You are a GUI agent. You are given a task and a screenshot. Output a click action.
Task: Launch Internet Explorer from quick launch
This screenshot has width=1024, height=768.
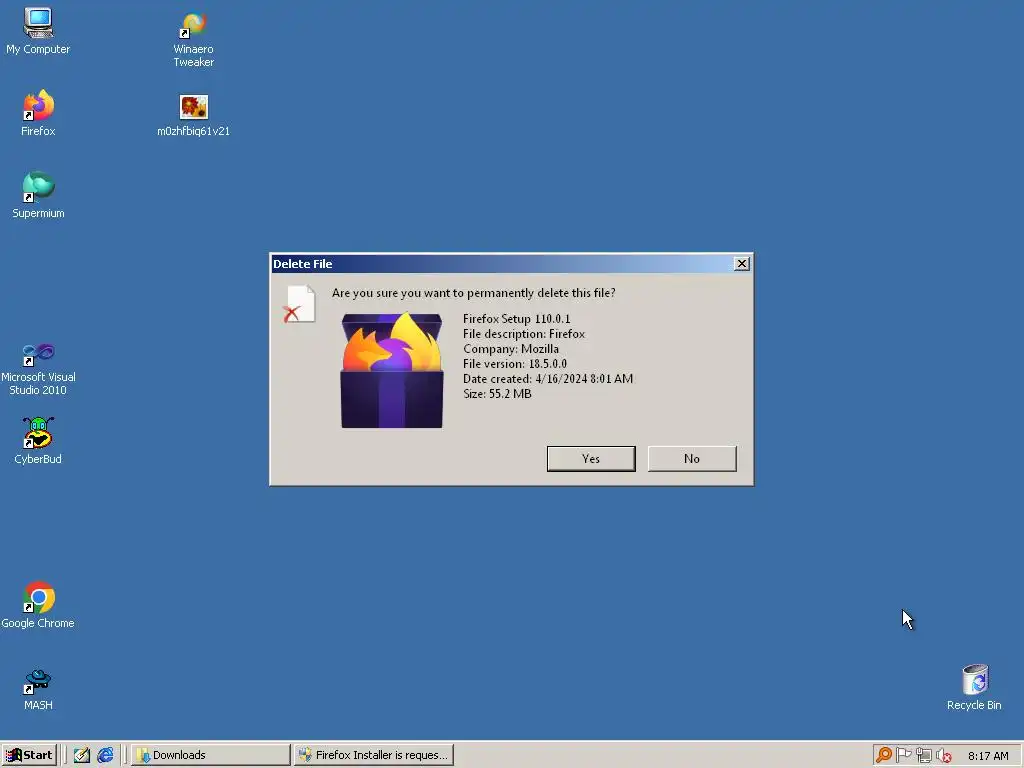[105, 755]
